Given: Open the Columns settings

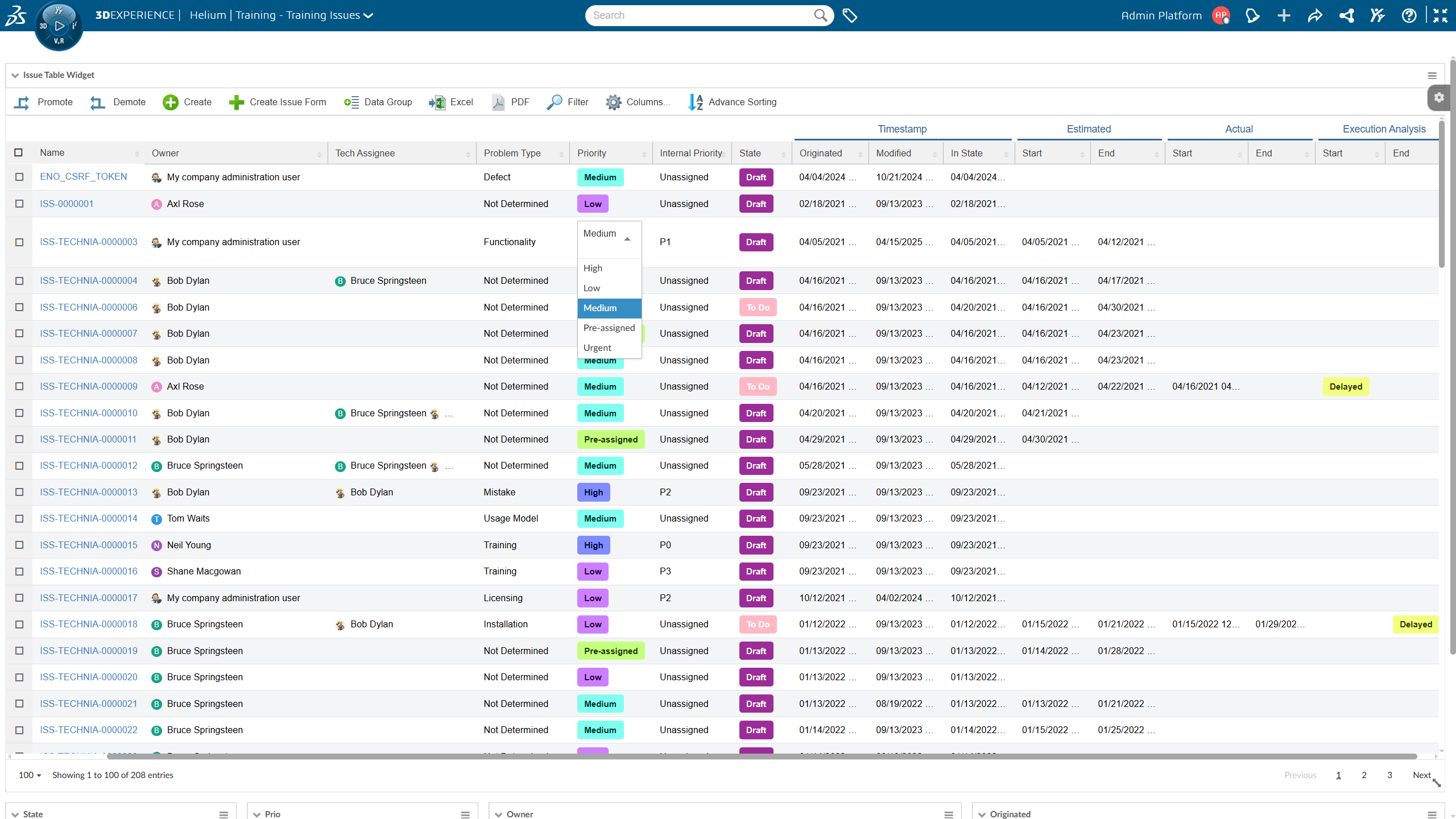Looking at the screenshot, I should coord(613,102).
